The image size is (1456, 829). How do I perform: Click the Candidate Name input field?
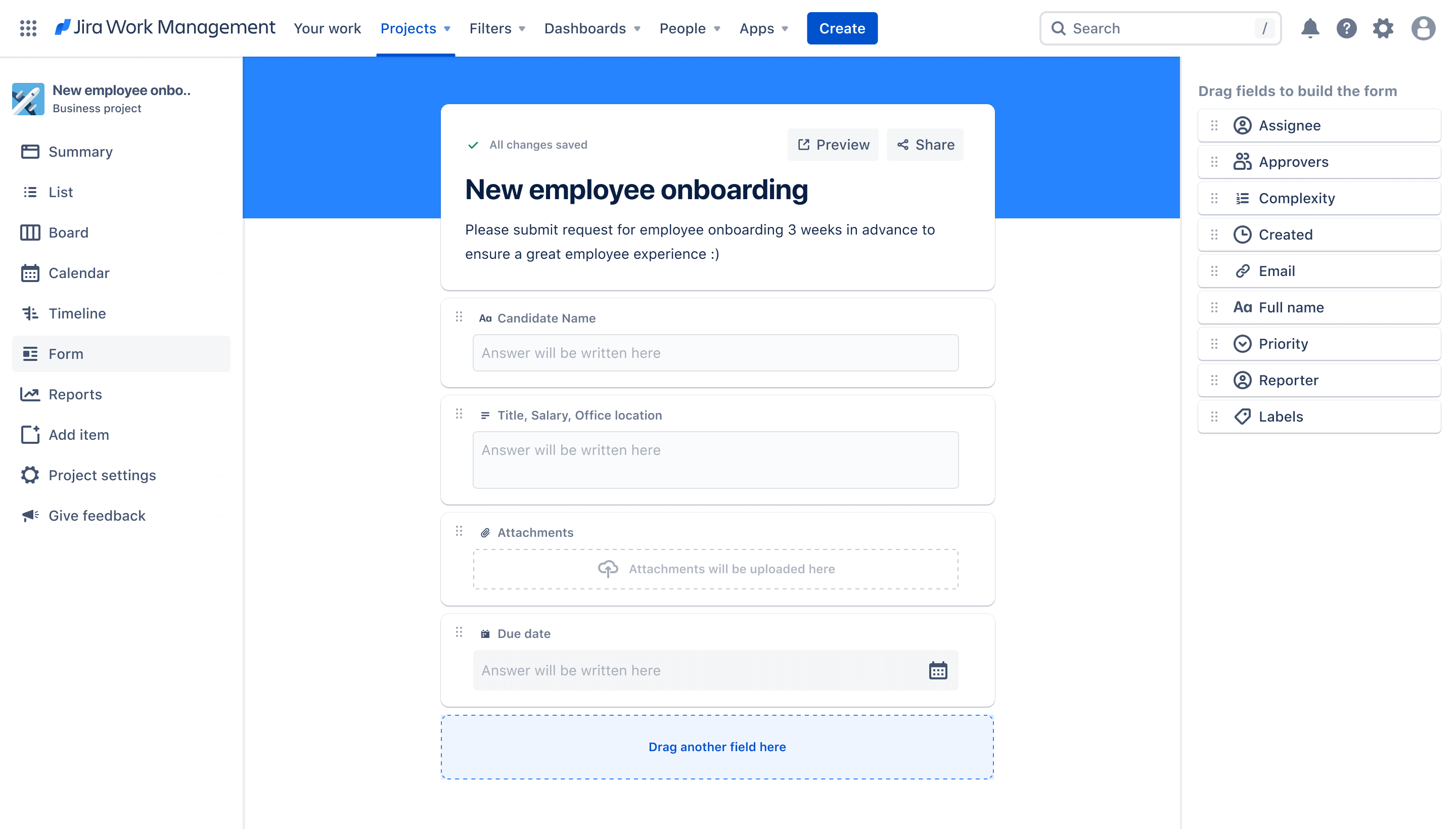pyautogui.click(x=715, y=352)
